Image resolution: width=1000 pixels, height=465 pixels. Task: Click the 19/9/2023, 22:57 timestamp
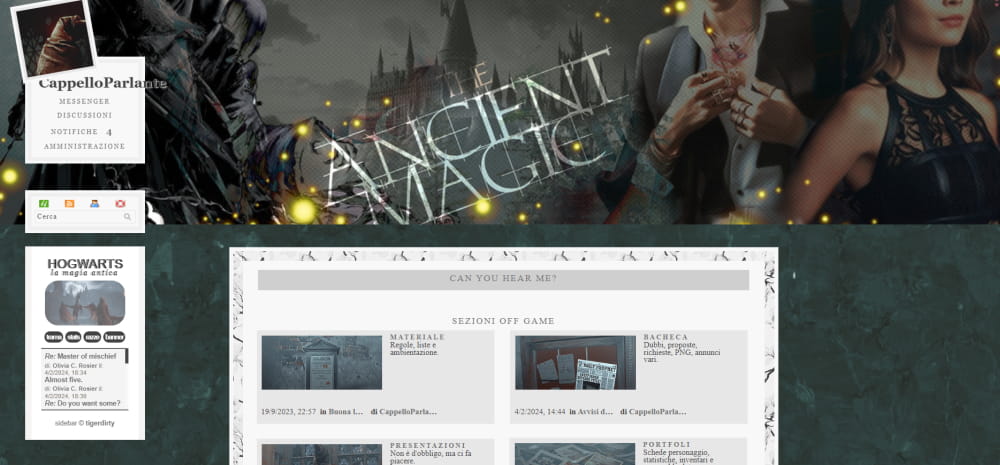click(x=288, y=412)
